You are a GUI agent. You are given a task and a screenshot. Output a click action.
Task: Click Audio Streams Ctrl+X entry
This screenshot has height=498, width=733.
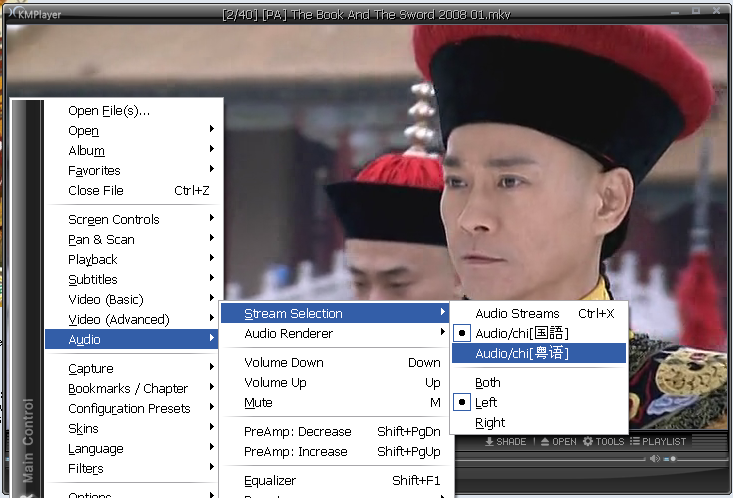[539, 313]
